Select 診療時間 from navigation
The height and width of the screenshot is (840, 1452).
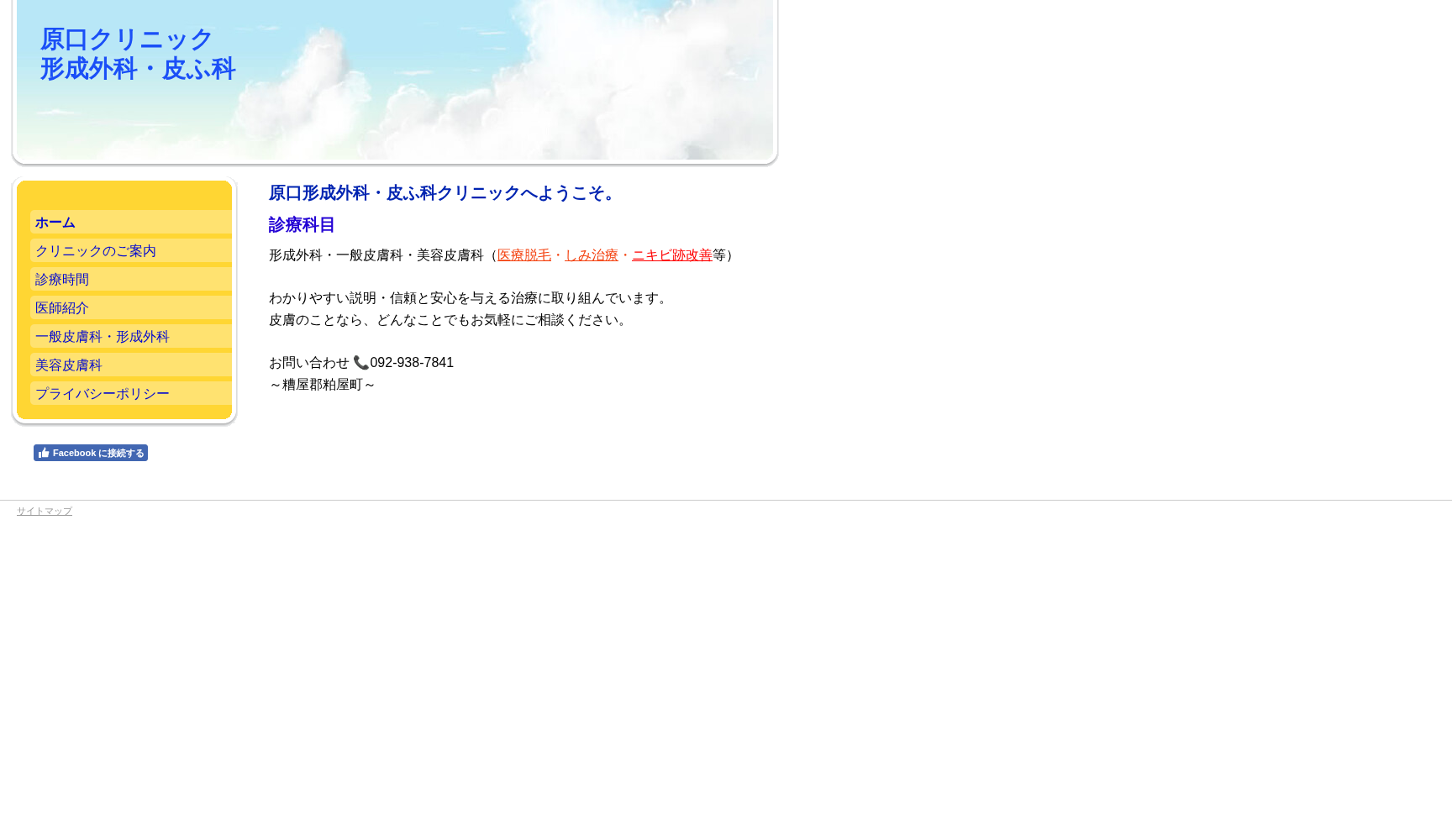[61, 279]
